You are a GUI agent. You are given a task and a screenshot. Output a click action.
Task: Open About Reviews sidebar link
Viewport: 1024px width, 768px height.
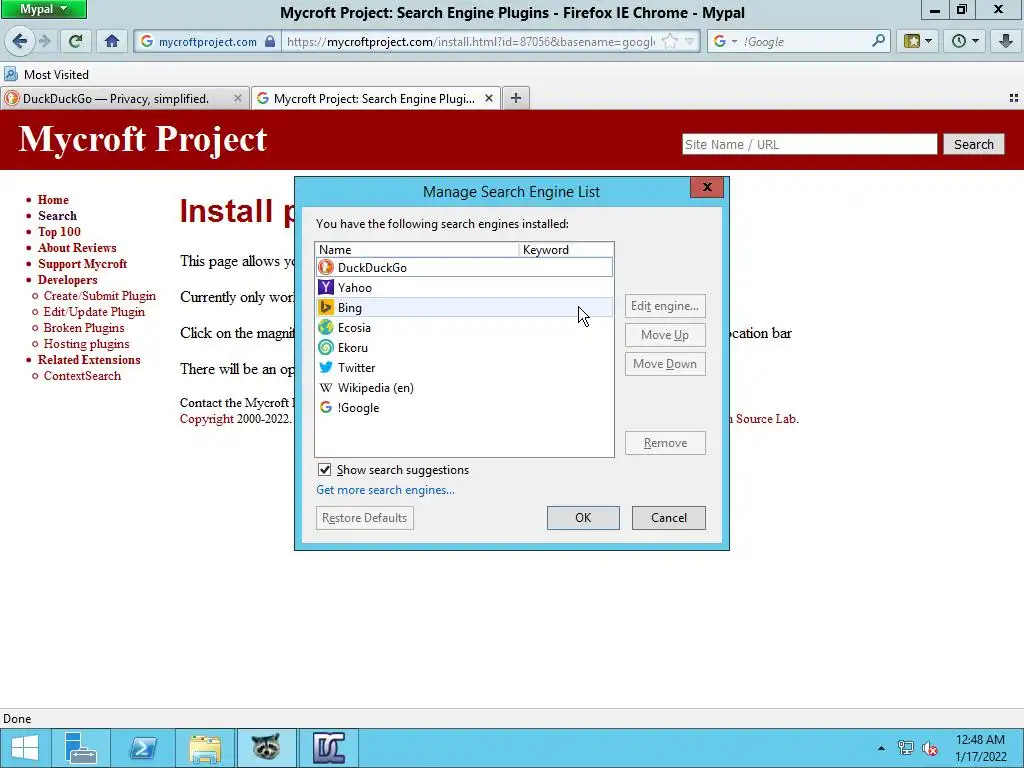(77, 248)
